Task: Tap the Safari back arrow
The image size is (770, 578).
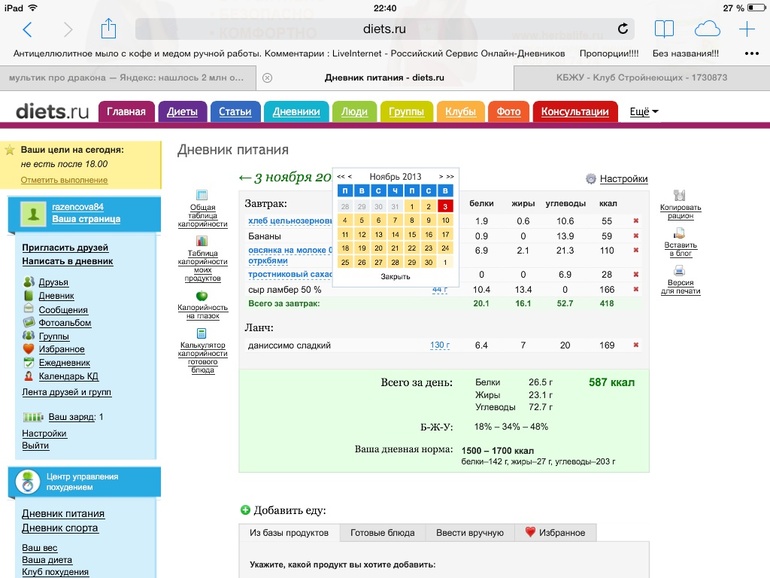Action: click(x=28, y=29)
